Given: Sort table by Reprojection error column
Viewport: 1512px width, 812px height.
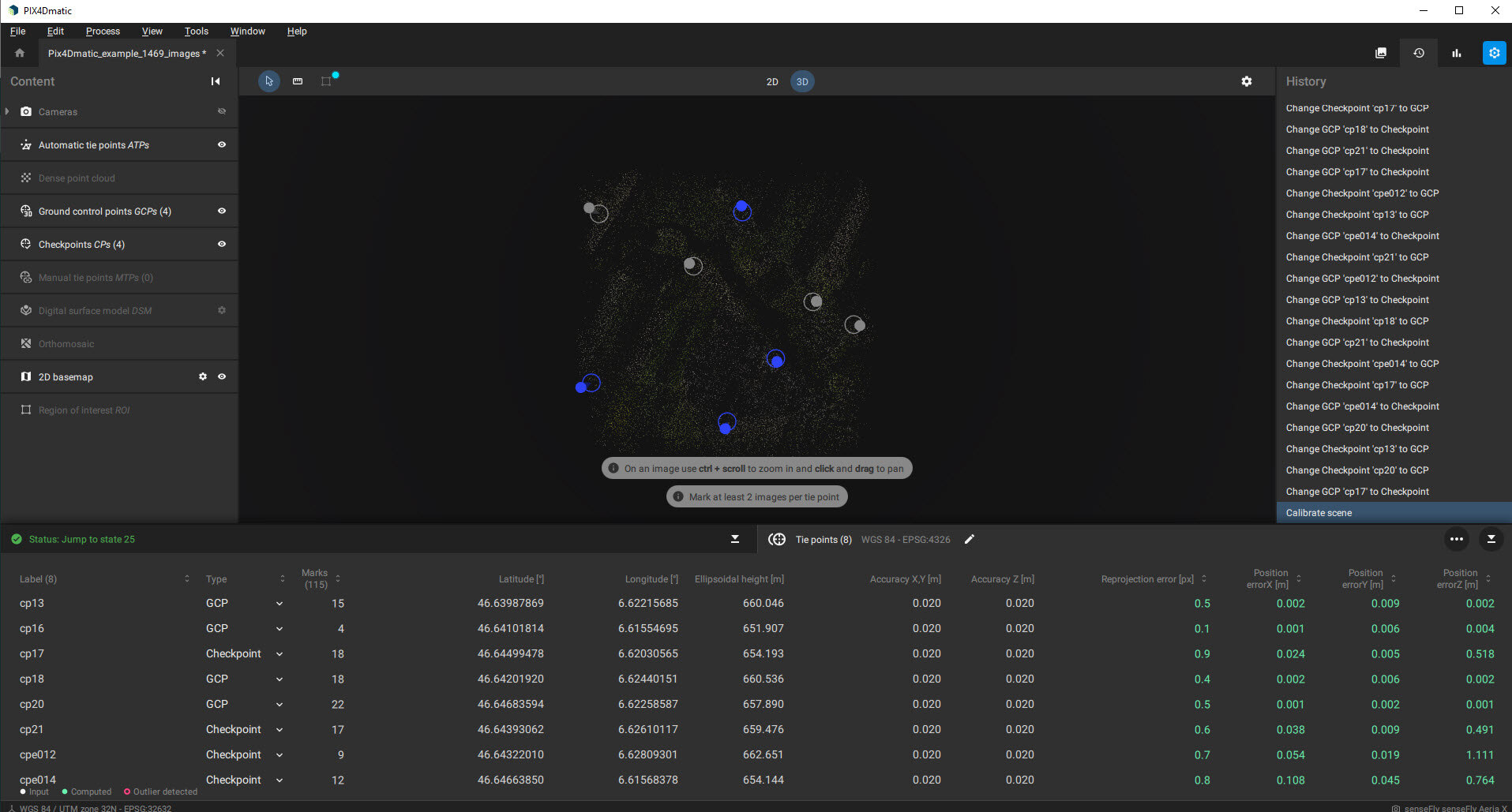Looking at the screenshot, I should [x=1204, y=579].
